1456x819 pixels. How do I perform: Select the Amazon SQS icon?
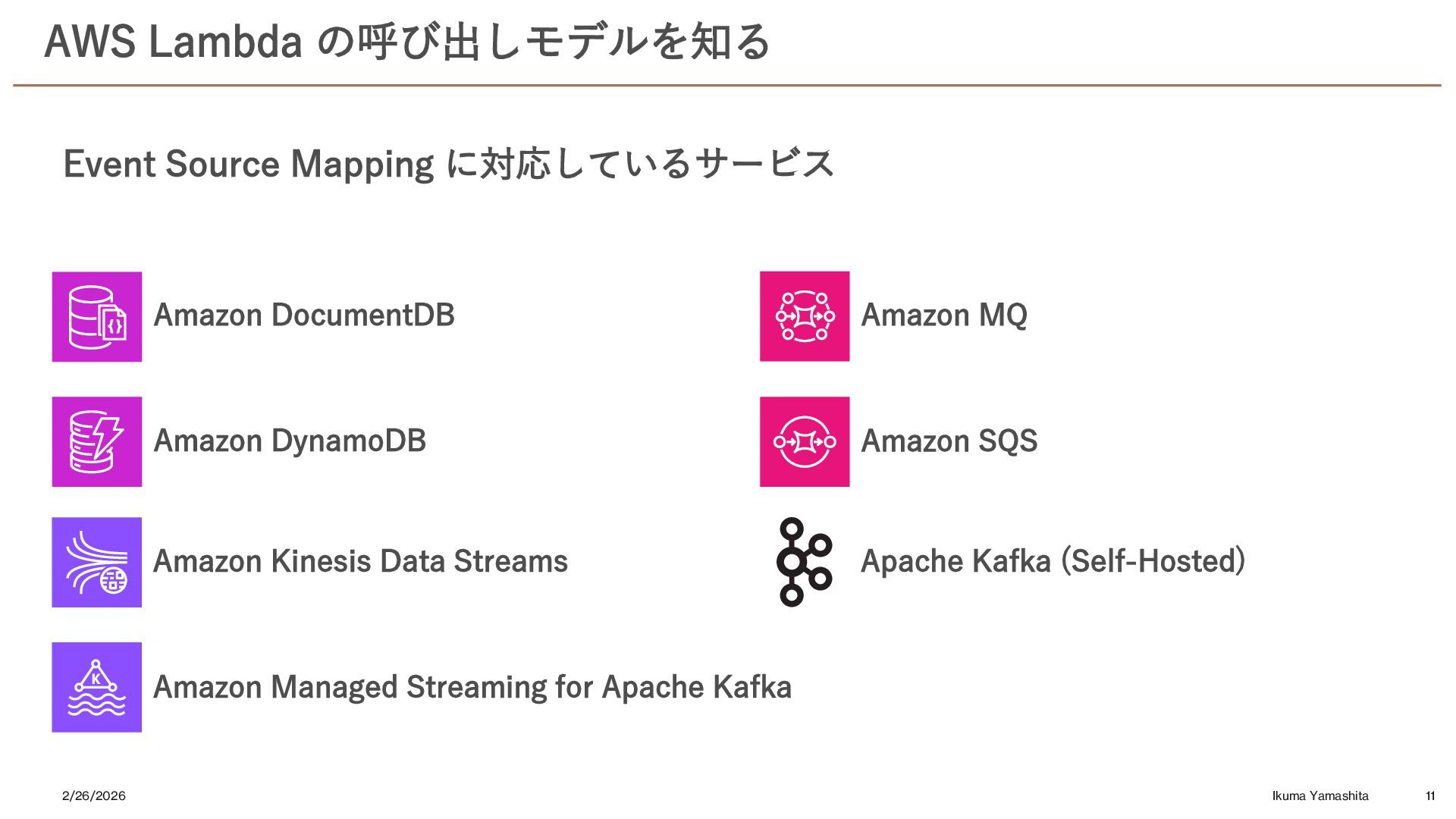click(805, 441)
